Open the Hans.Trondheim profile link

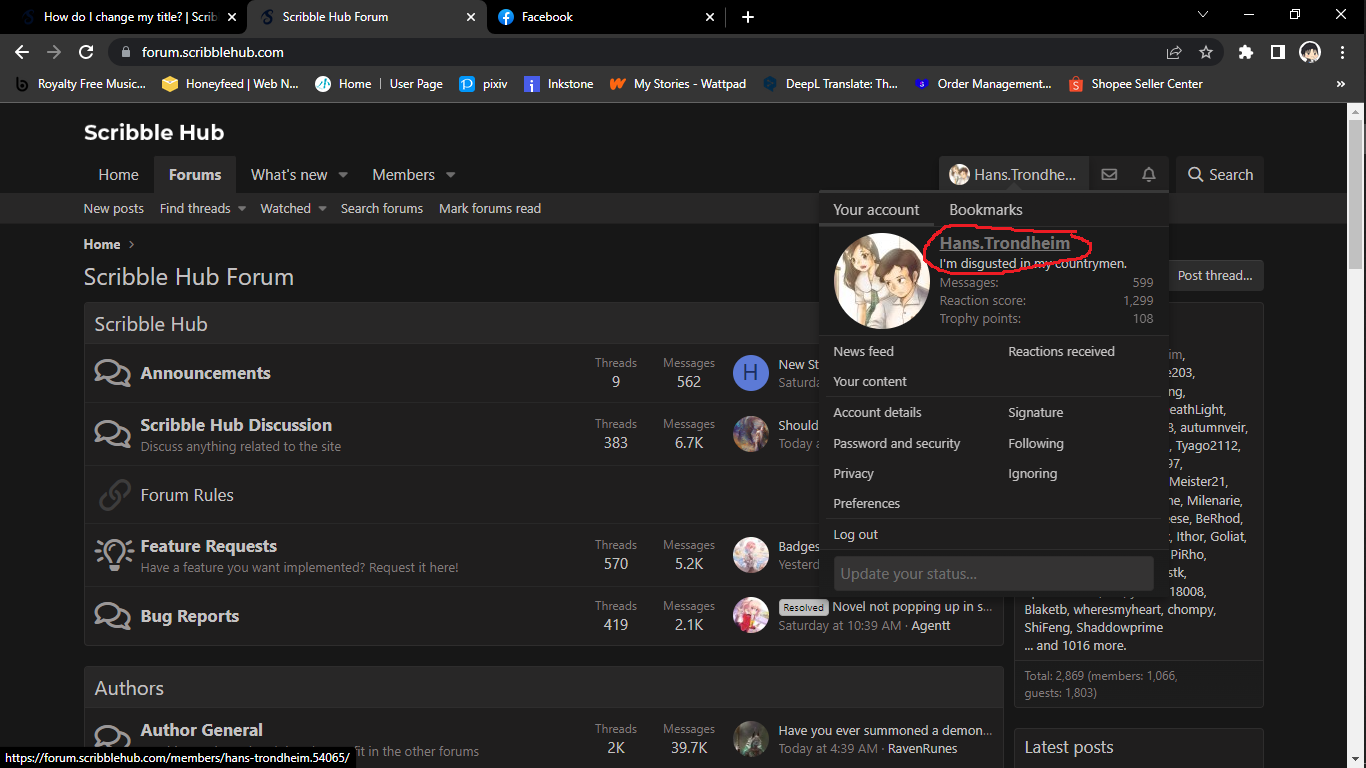1004,243
